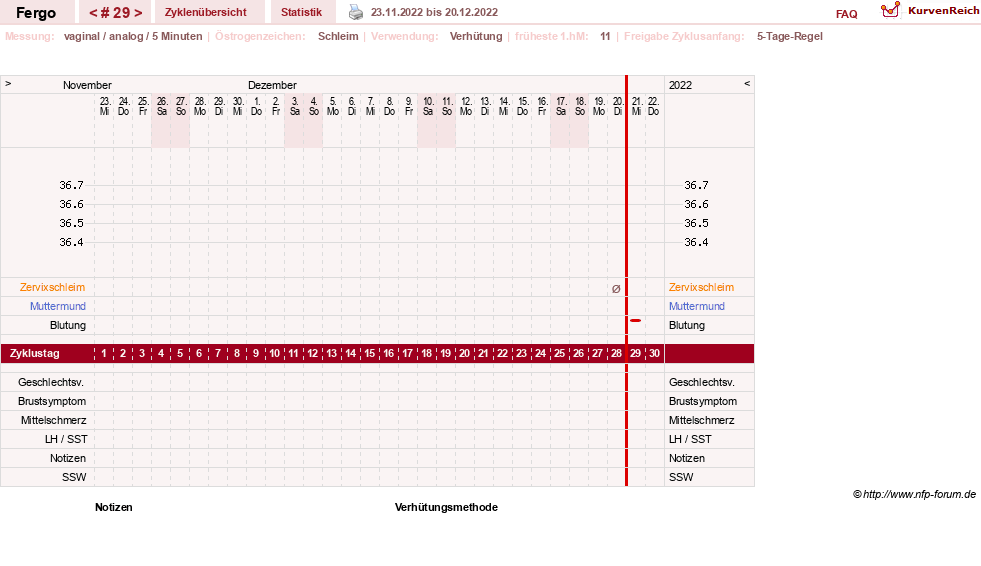Viewport: 981px width, 566px height.
Task: Click the right Zervixschleim label
Action: [x=701, y=287]
